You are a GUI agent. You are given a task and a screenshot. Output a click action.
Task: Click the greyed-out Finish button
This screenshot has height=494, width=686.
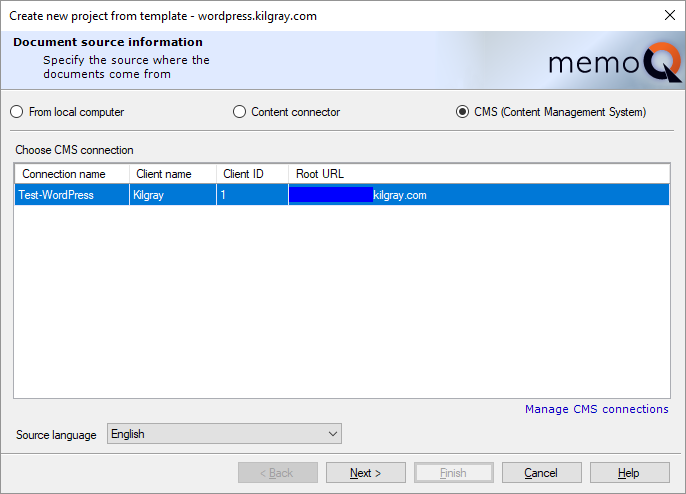point(454,473)
